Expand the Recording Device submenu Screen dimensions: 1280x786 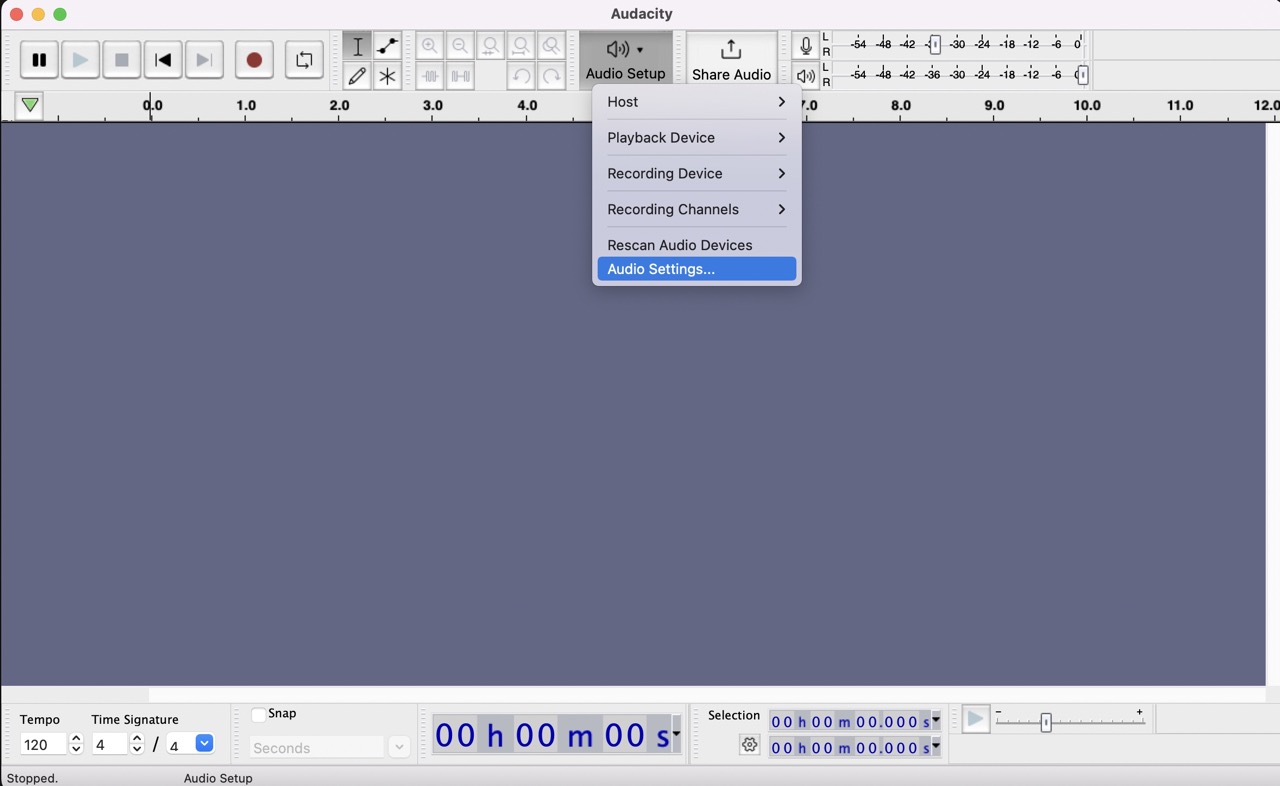tap(697, 174)
